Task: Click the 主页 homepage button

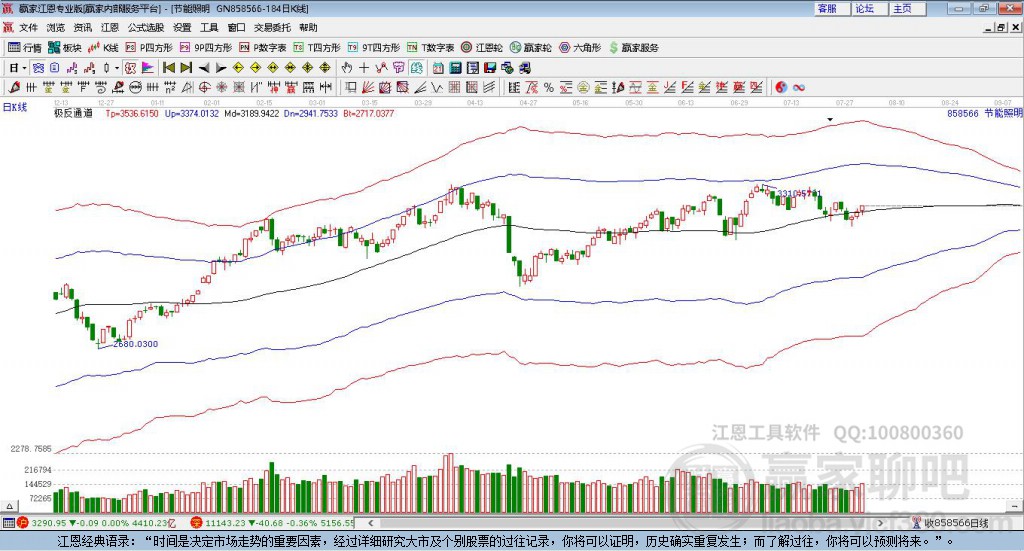Action: tap(907, 8)
